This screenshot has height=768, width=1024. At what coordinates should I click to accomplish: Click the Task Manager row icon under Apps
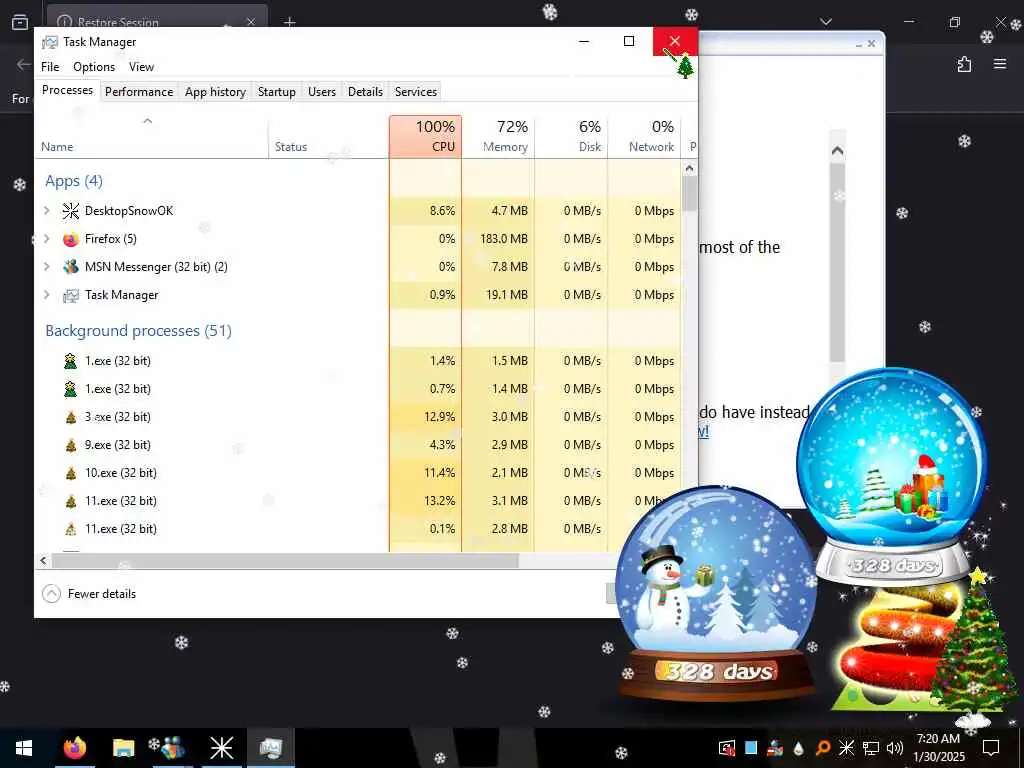click(71, 295)
